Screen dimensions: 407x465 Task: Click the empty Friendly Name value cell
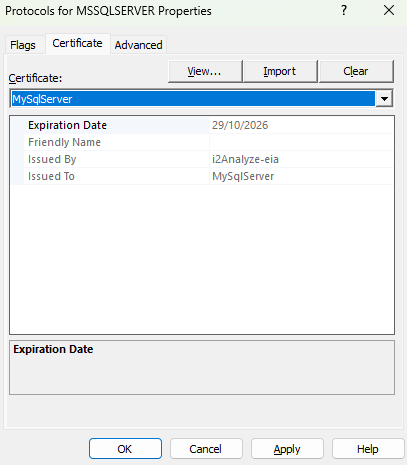pos(302,142)
